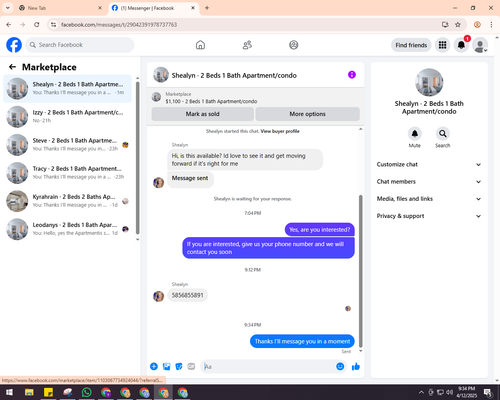Open the Home feed icon

click(200, 45)
